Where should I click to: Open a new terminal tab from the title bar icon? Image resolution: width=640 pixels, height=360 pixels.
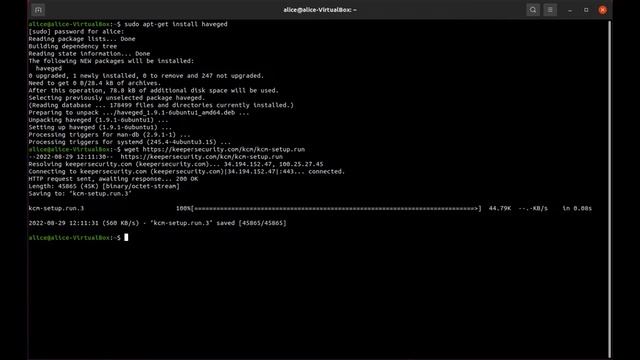click(38, 10)
